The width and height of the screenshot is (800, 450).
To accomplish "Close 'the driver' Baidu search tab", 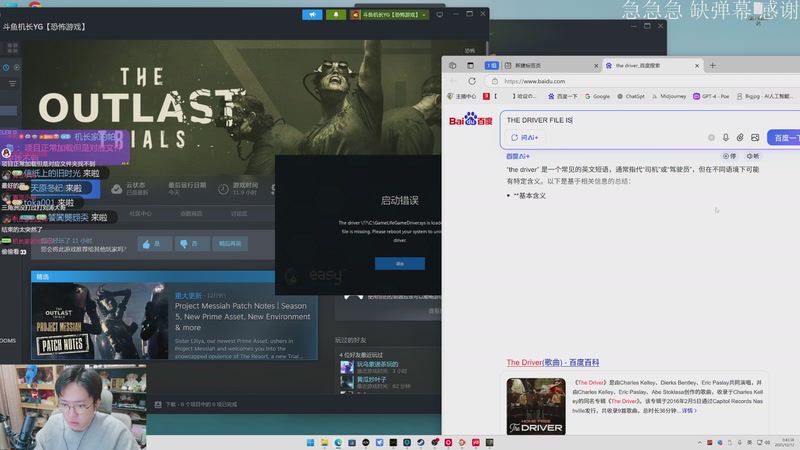I will point(697,65).
